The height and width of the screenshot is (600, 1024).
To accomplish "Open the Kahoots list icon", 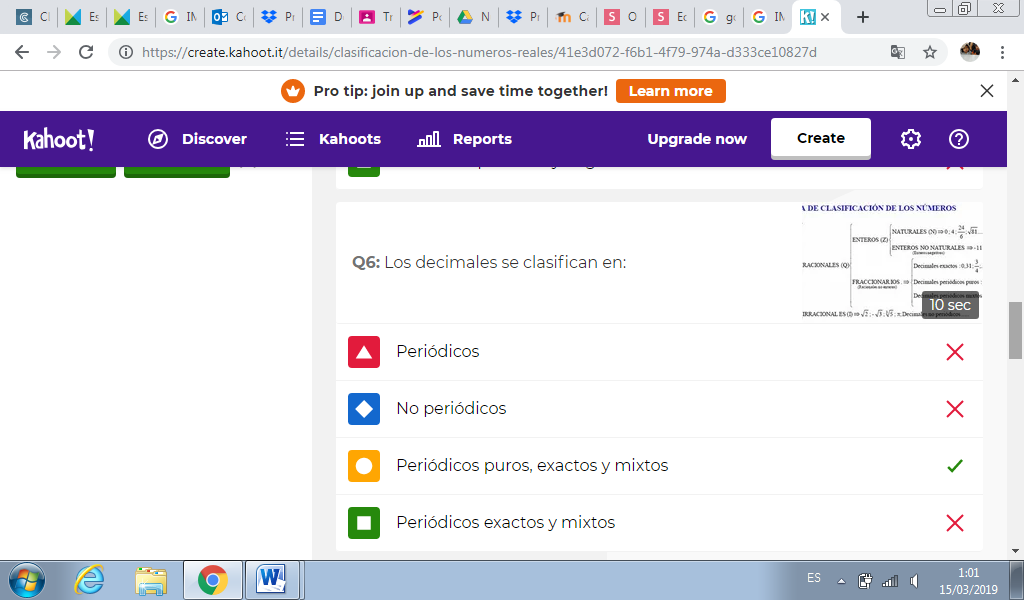I will (295, 139).
